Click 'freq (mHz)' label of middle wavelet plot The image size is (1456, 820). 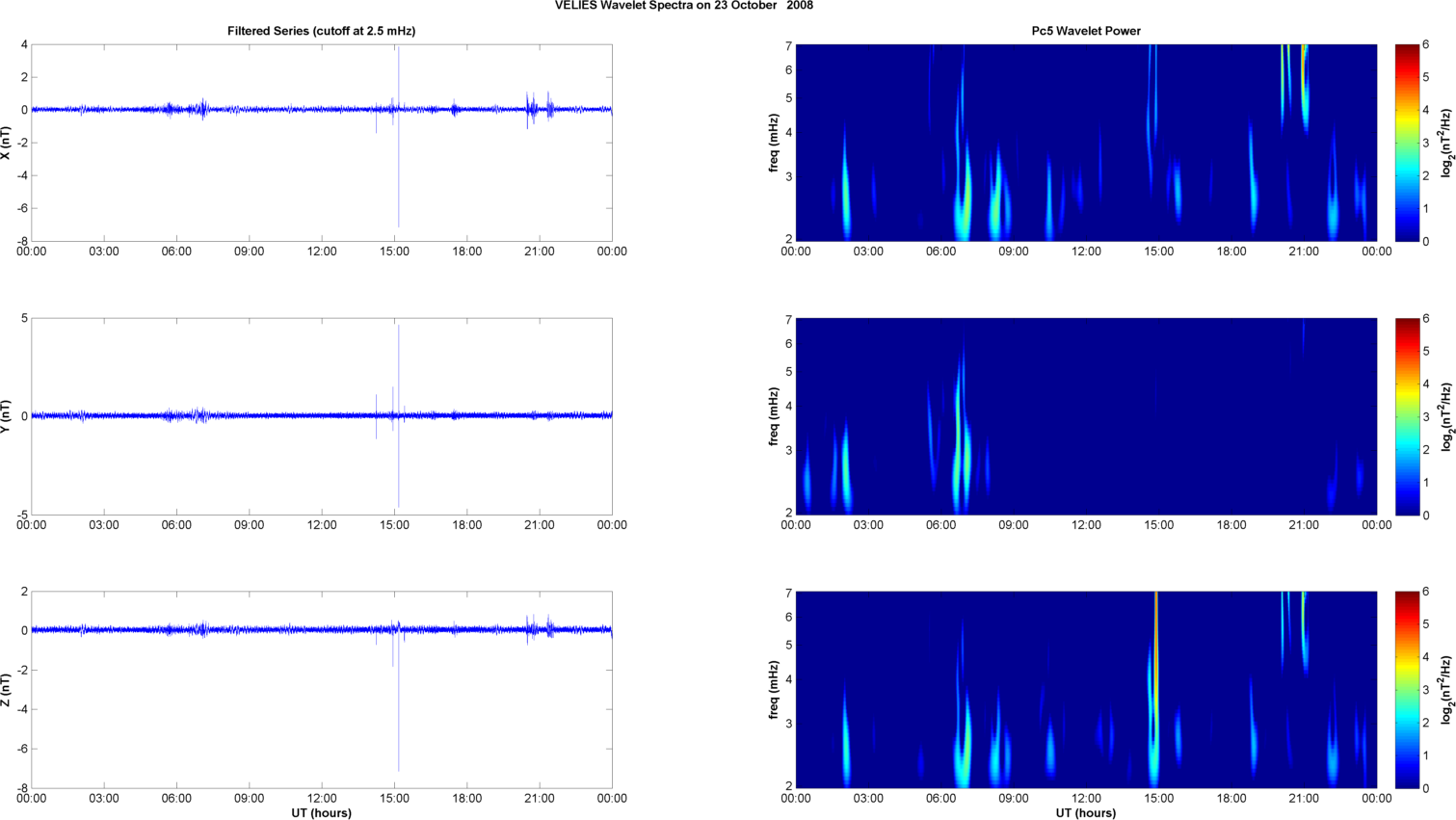[x=774, y=416]
